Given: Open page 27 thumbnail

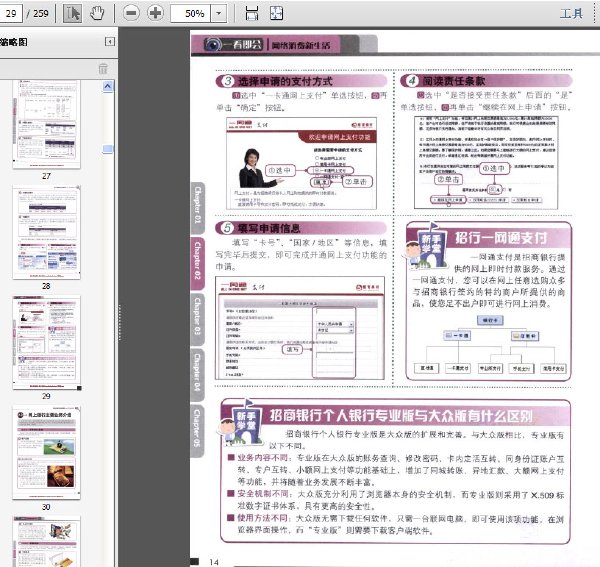Looking at the screenshot, I should coord(46,124).
